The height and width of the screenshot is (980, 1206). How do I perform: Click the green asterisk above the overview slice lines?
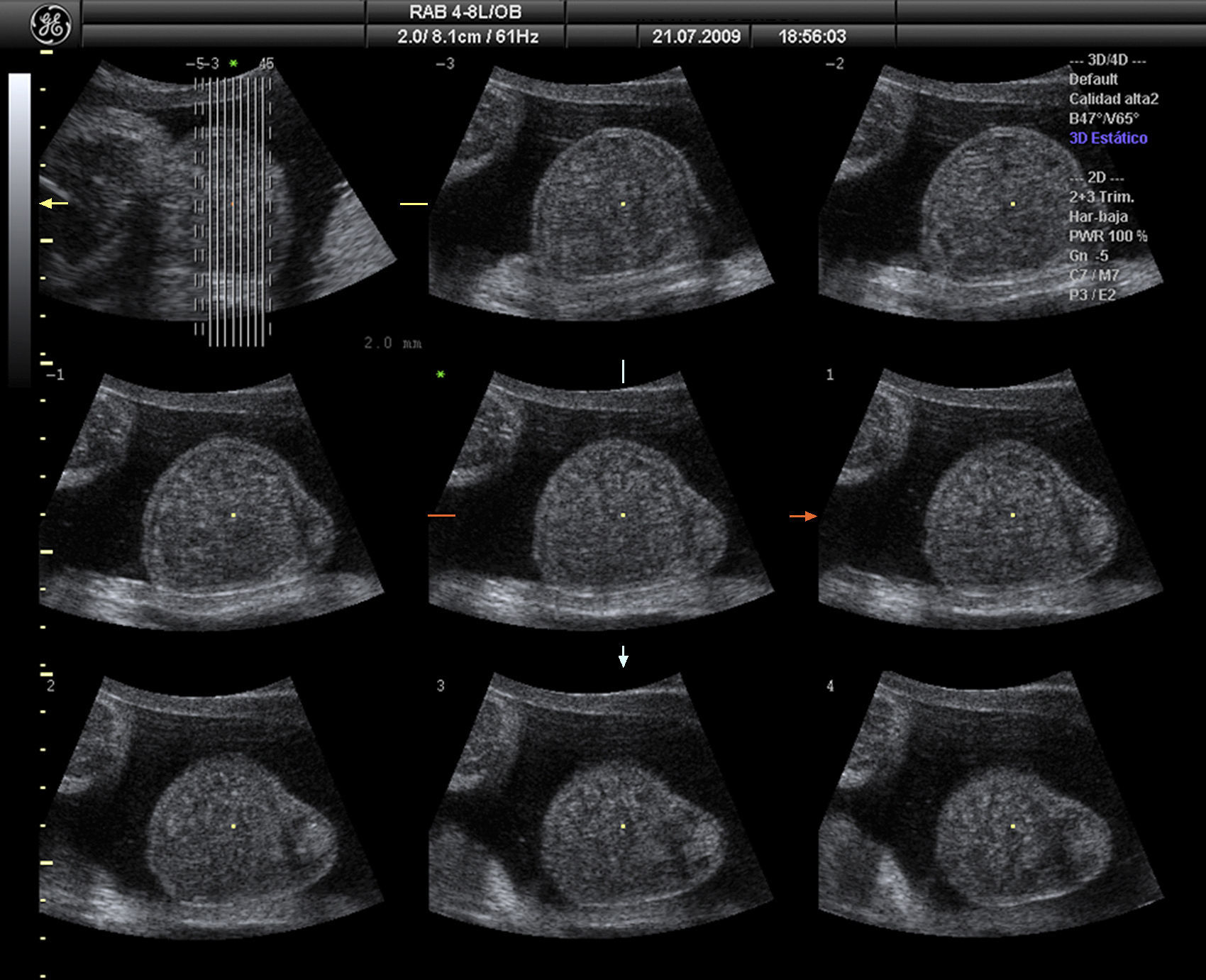click(x=233, y=64)
